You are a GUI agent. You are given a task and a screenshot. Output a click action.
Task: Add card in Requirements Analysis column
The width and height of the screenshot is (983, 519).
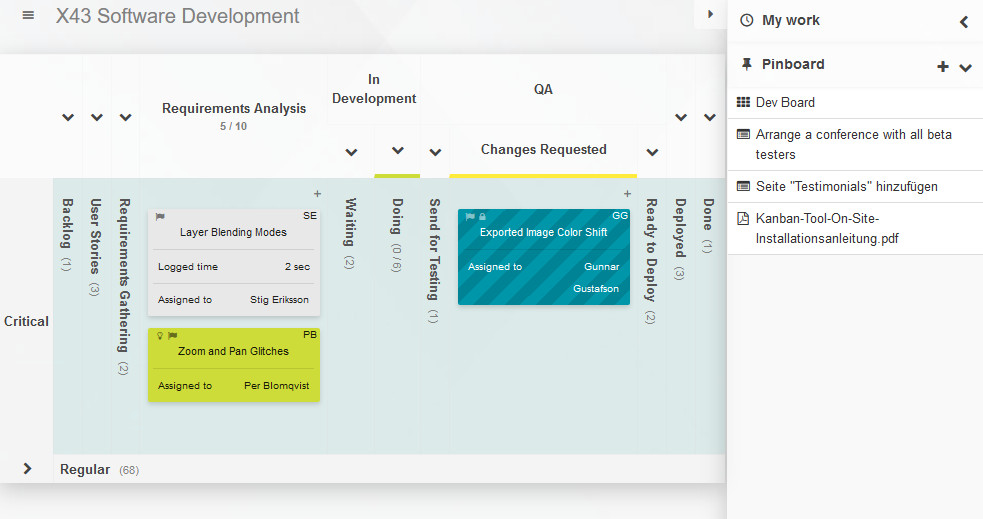pos(318,193)
